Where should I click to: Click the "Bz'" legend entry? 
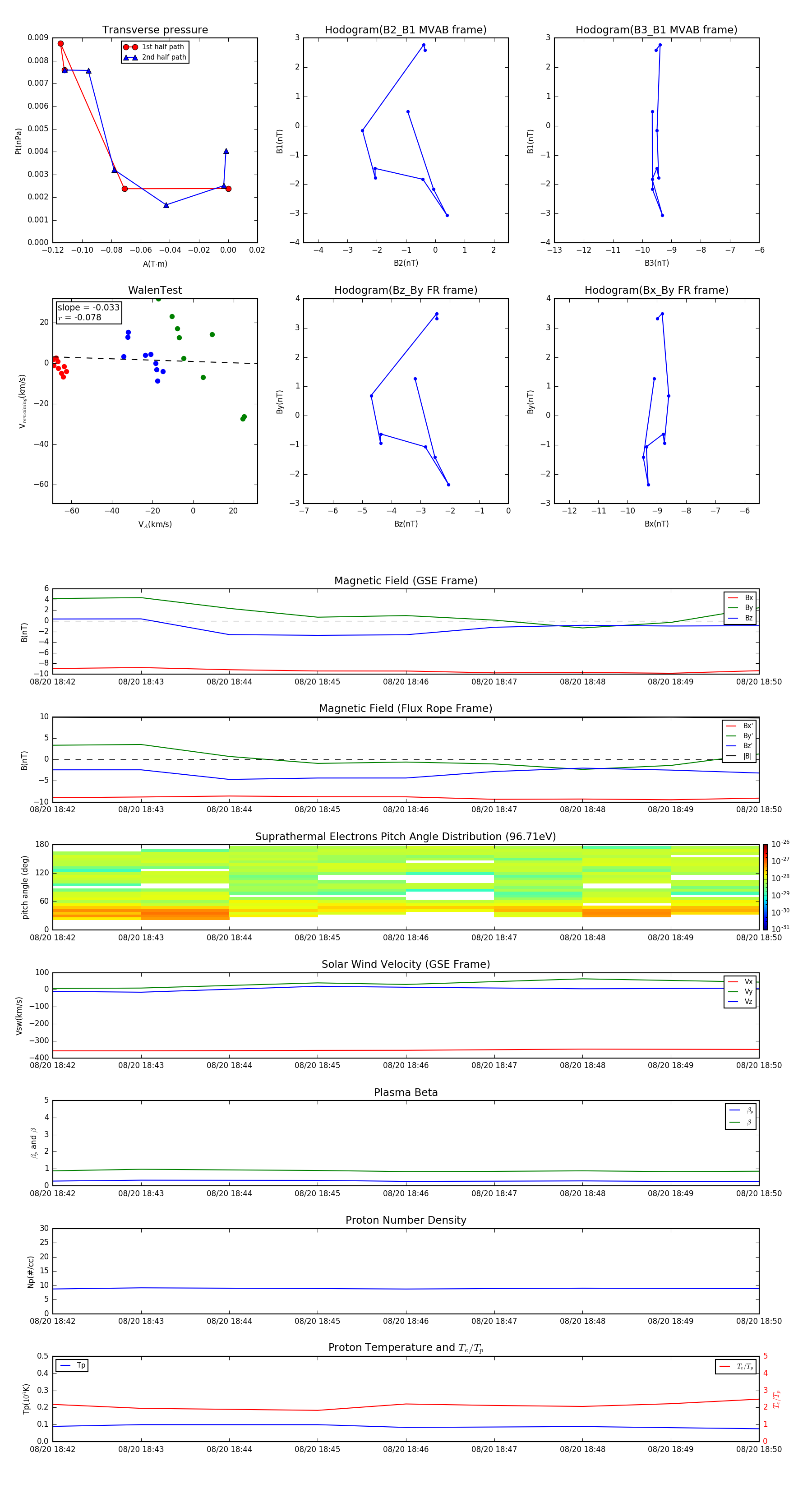(x=740, y=746)
